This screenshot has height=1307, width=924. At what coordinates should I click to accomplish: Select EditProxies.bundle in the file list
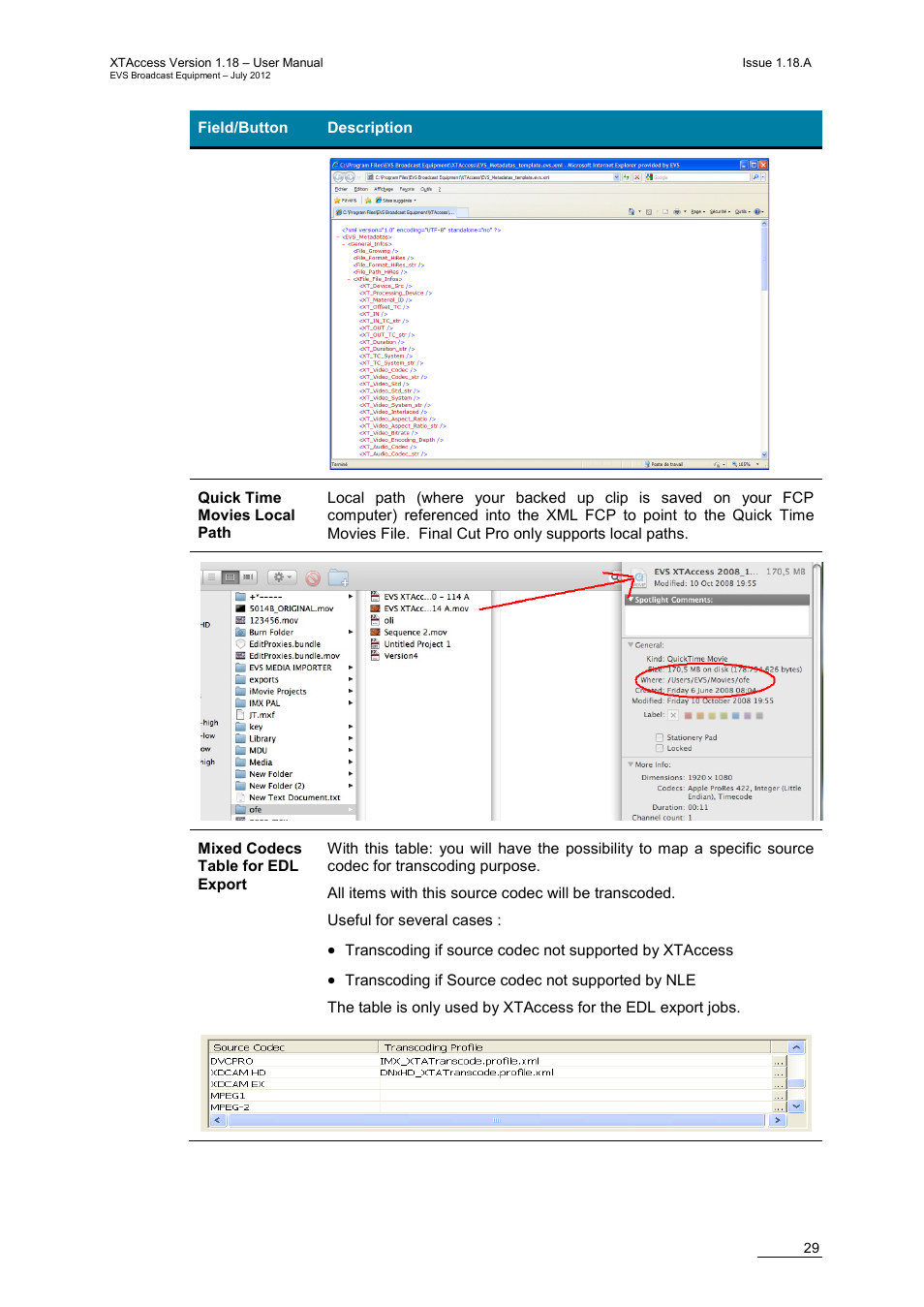[x=278, y=644]
